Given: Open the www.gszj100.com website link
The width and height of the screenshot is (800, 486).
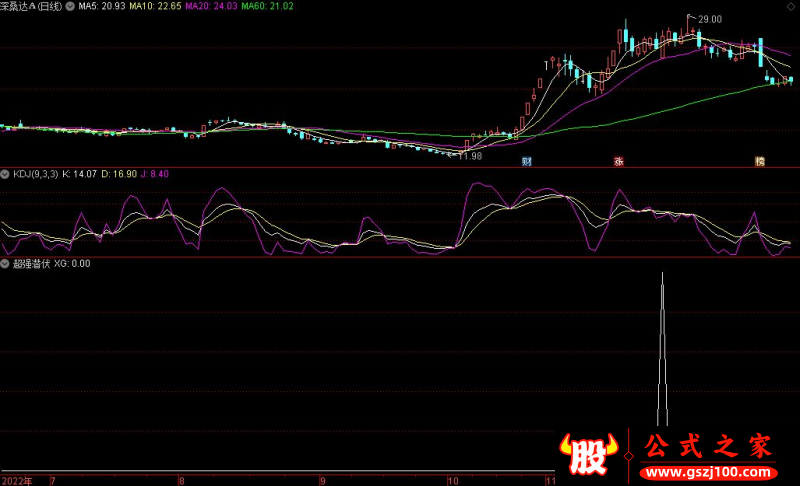Looking at the screenshot, I should 708,472.
